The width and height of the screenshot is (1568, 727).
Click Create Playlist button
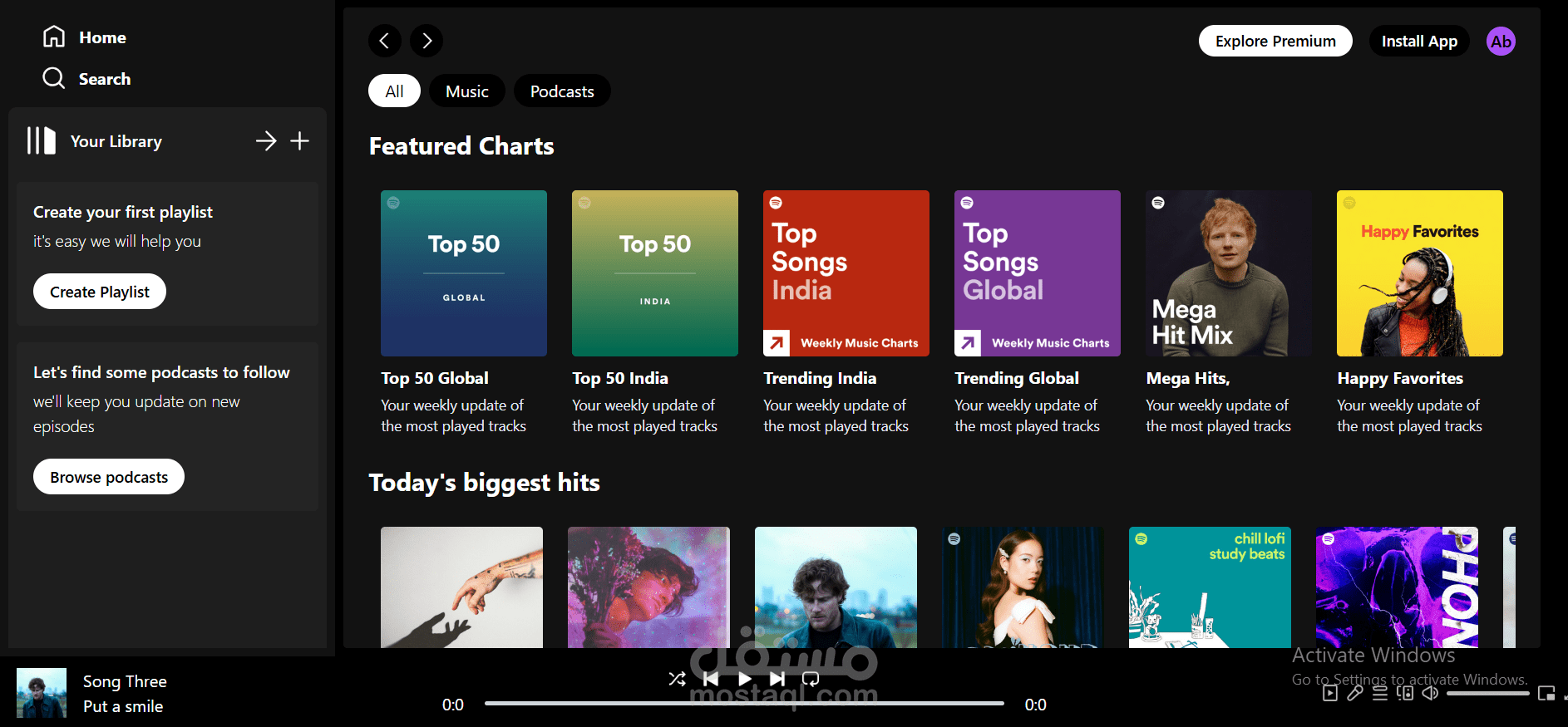pos(100,292)
